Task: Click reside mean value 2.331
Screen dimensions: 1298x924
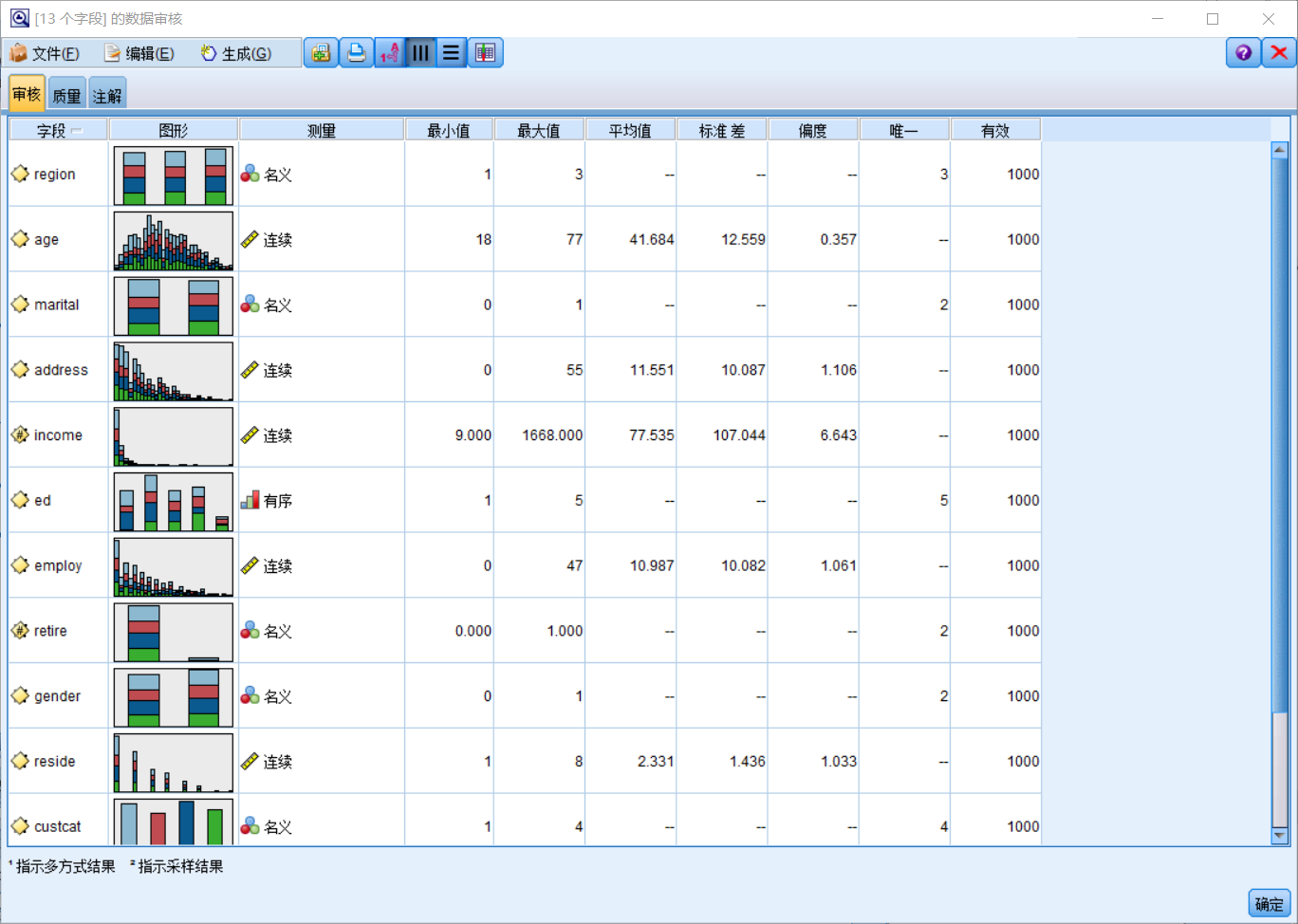Action: pos(655,761)
